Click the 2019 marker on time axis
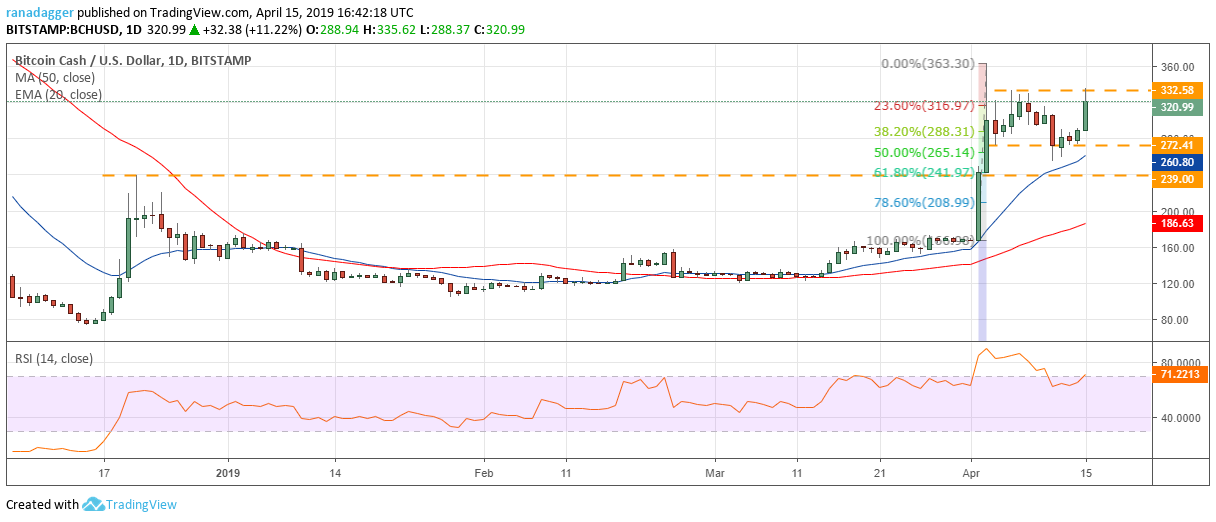This screenshot has height=522, width=1216. (229, 472)
